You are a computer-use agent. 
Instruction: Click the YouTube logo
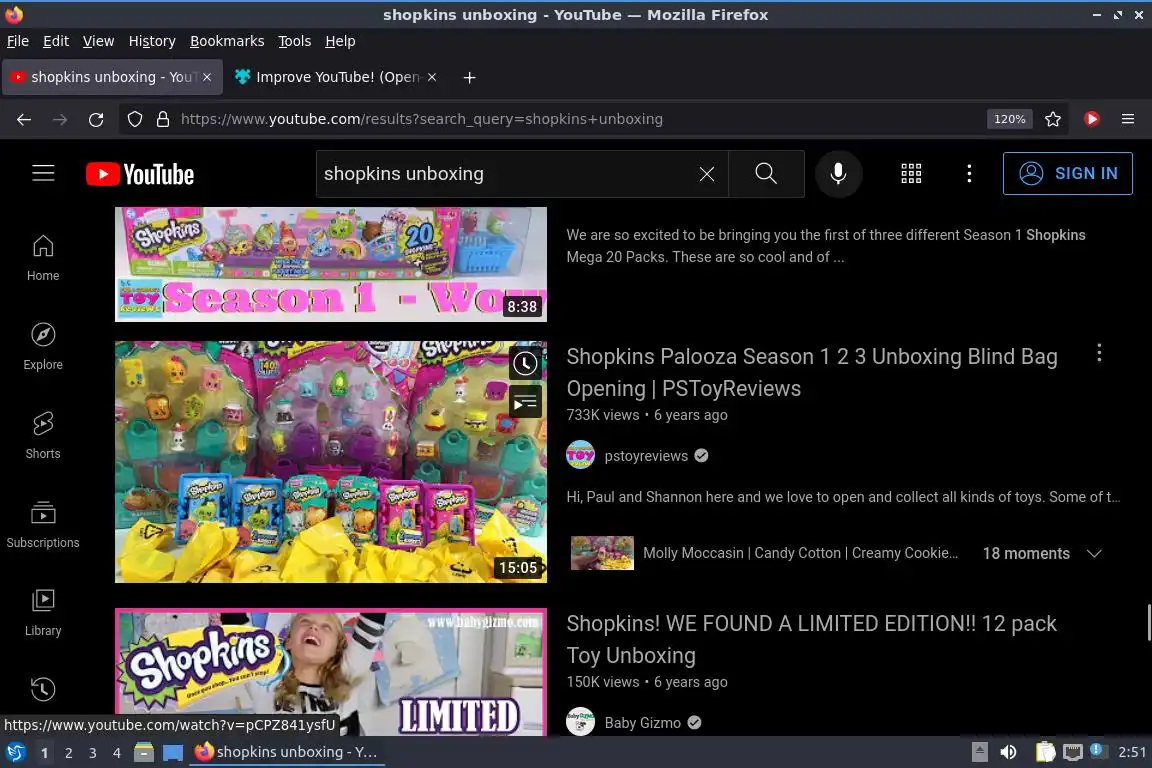point(140,174)
